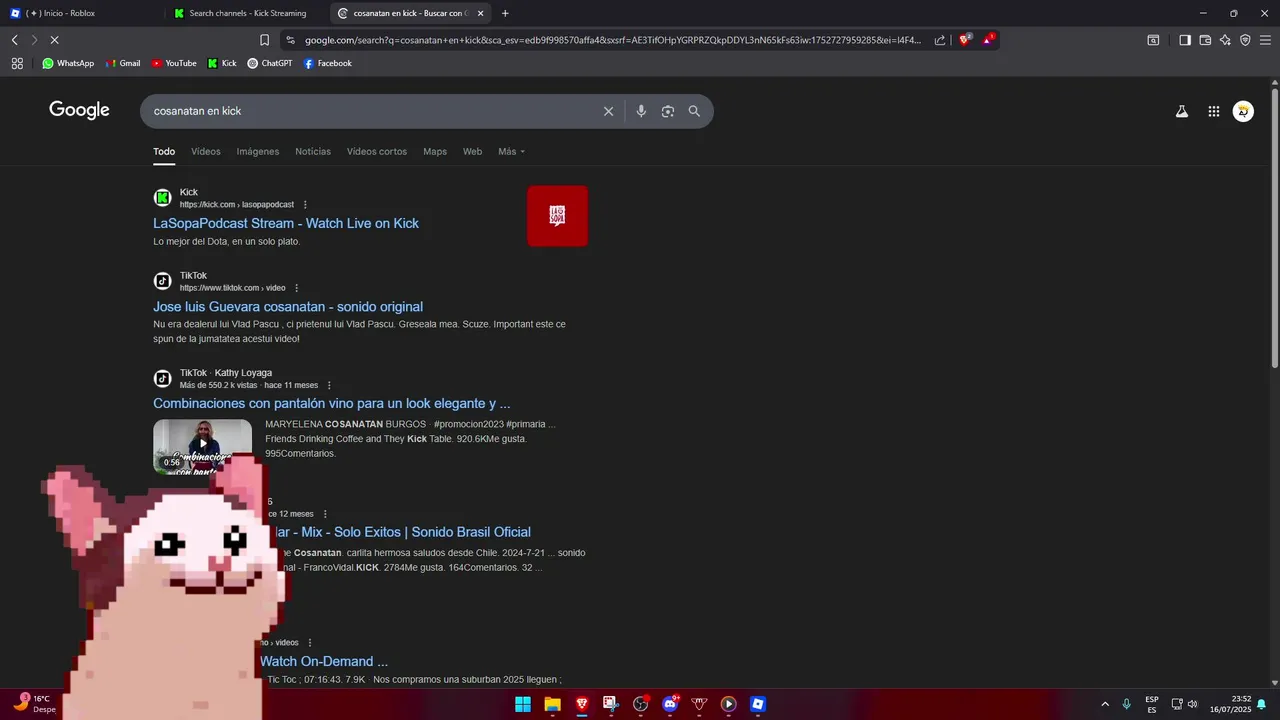Open options for the LaSopaPodcast Kick result
Image resolution: width=1280 pixels, height=720 pixels.
[305, 205]
